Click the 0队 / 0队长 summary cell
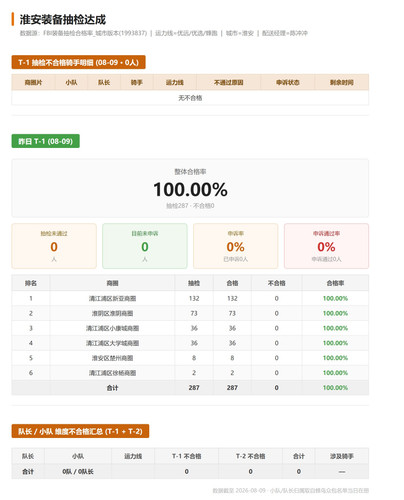 tap(78, 471)
